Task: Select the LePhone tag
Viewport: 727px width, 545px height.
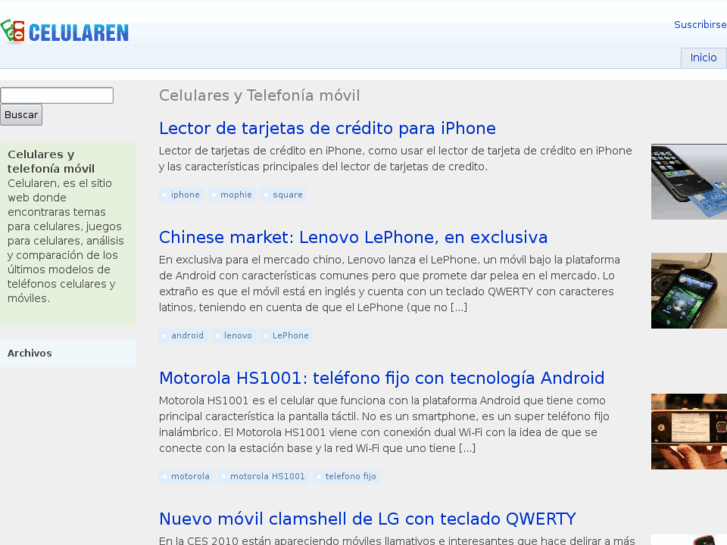Action: coord(286,335)
